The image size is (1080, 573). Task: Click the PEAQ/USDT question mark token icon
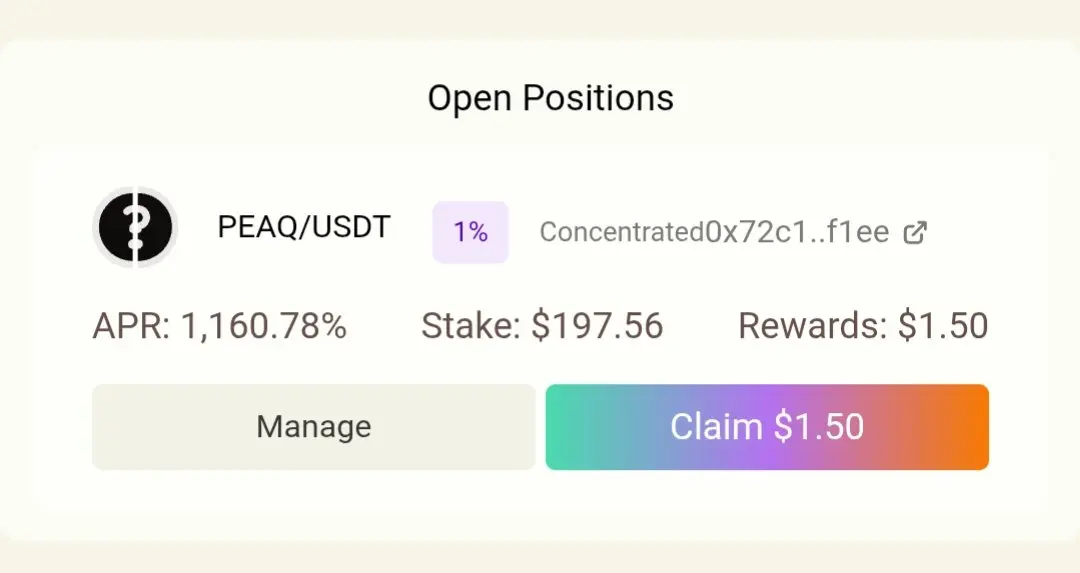click(x=135, y=227)
